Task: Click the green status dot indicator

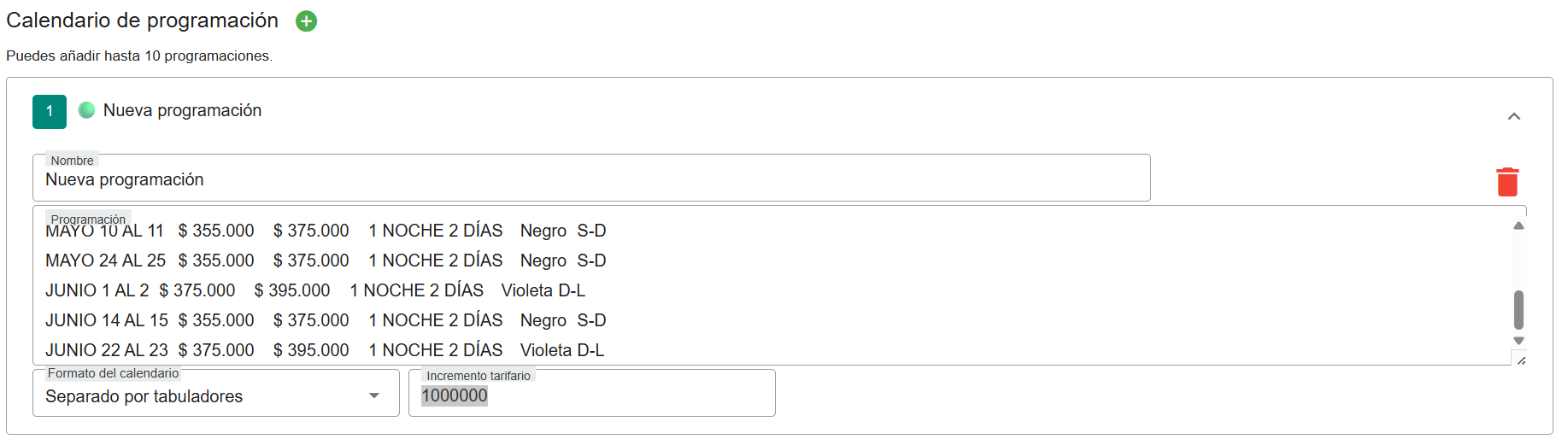Action: [86, 110]
